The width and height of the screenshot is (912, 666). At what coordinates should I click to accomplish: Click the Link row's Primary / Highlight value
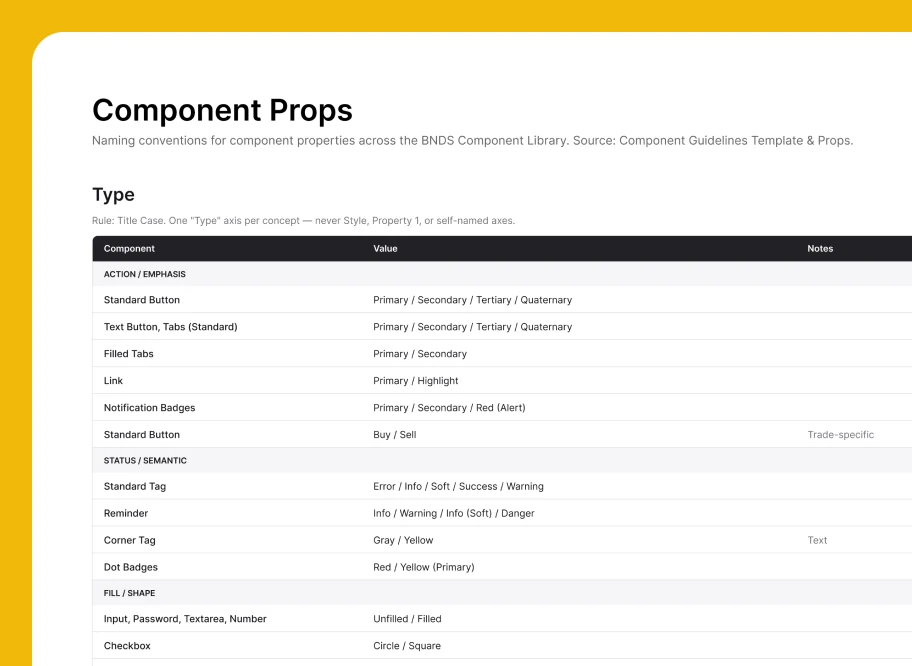pyautogui.click(x=415, y=380)
